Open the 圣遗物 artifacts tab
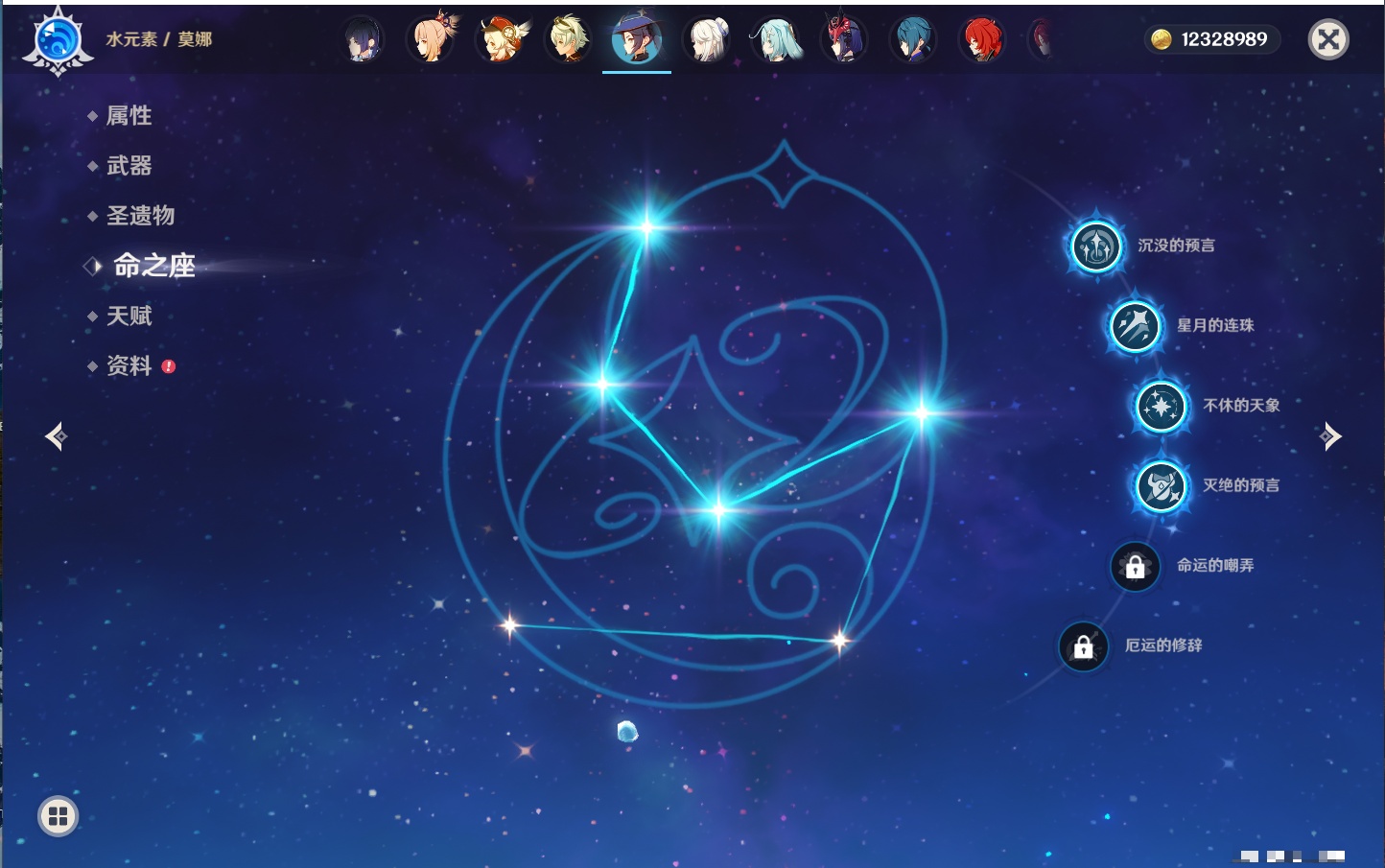Viewport: 1385px width, 868px height. (x=141, y=216)
